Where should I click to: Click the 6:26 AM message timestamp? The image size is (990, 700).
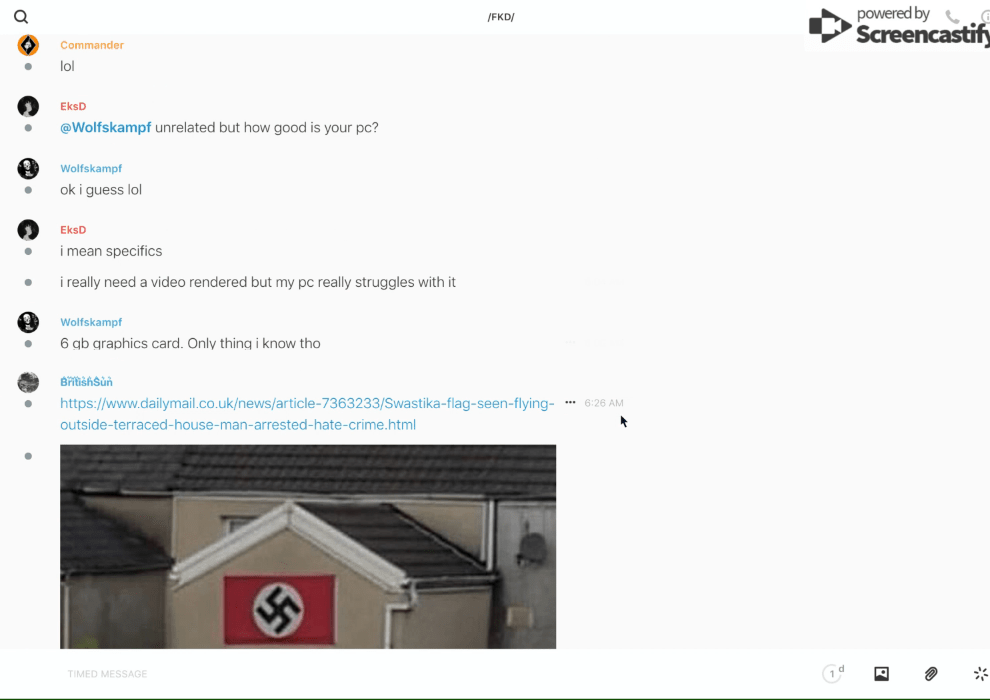coord(604,403)
